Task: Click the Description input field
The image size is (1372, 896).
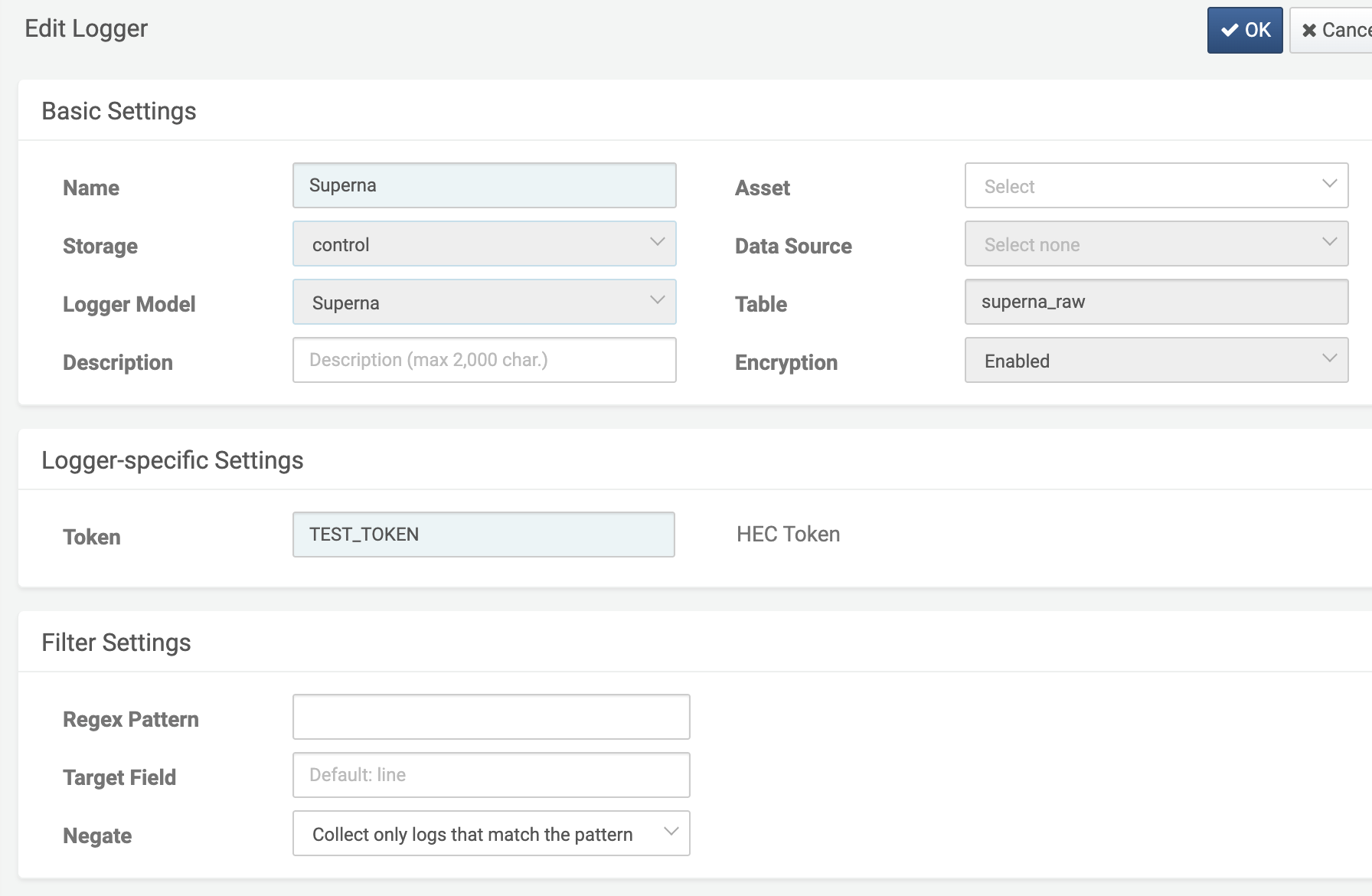Action: point(485,360)
